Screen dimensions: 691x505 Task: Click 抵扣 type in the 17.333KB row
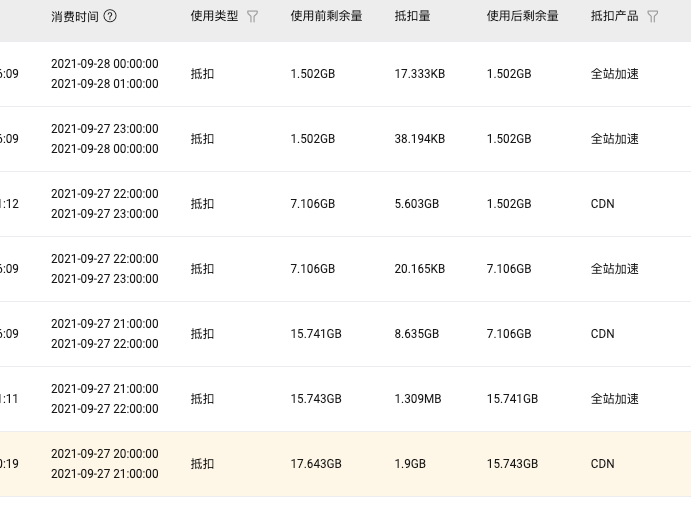pyautogui.click(x=202, y=74)
